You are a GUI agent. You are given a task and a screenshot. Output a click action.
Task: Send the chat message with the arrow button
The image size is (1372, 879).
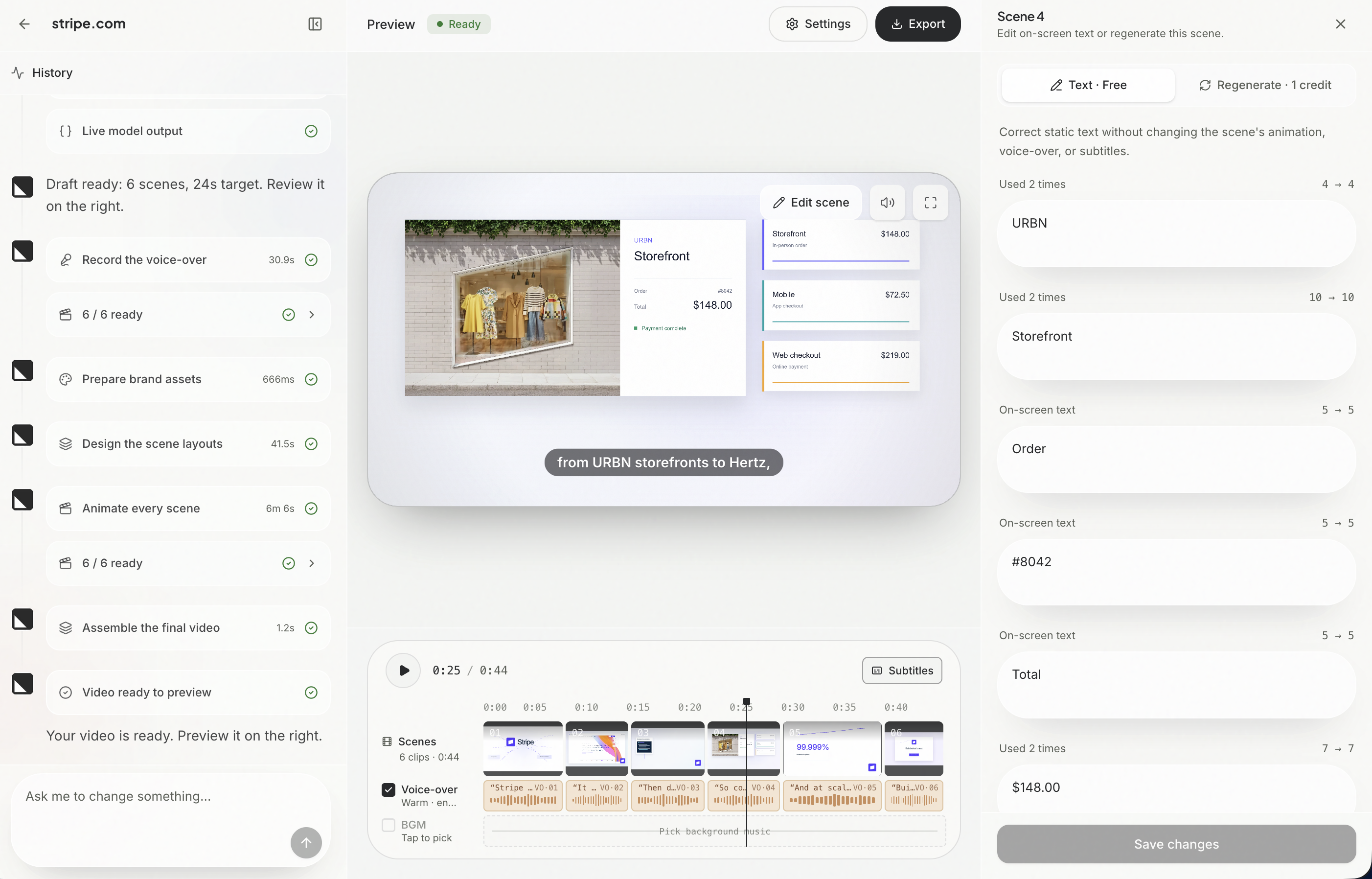(306, 842)
